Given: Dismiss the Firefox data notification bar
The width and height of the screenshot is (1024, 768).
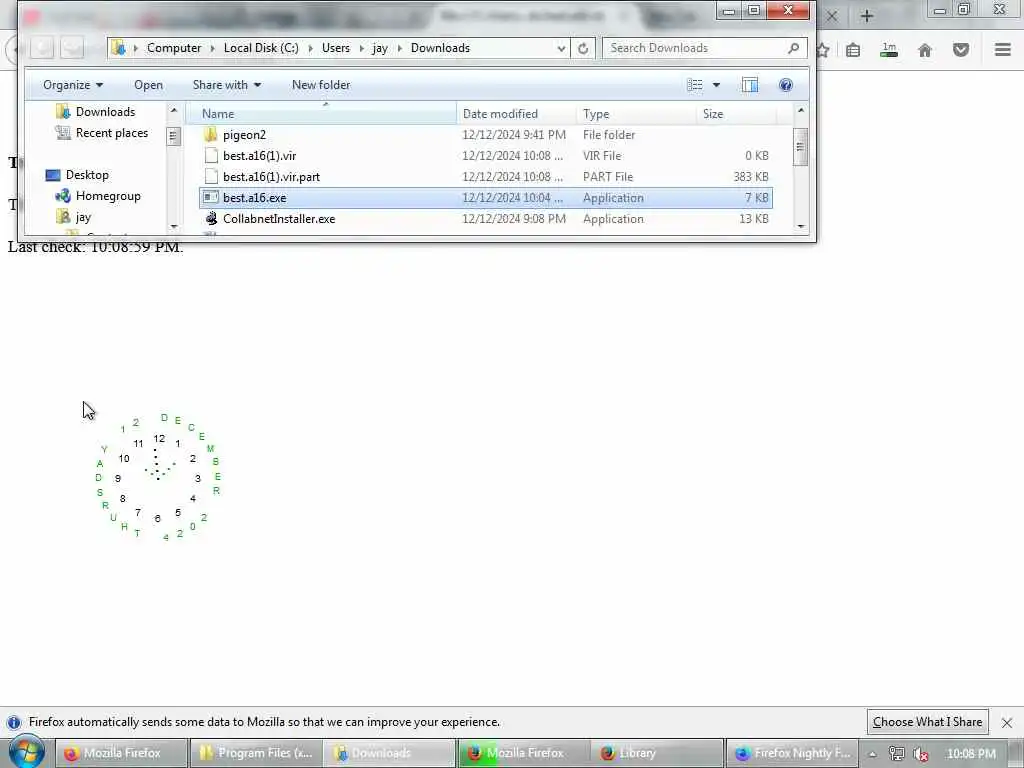Looking at the screenshot, I should pos(1006,722).
